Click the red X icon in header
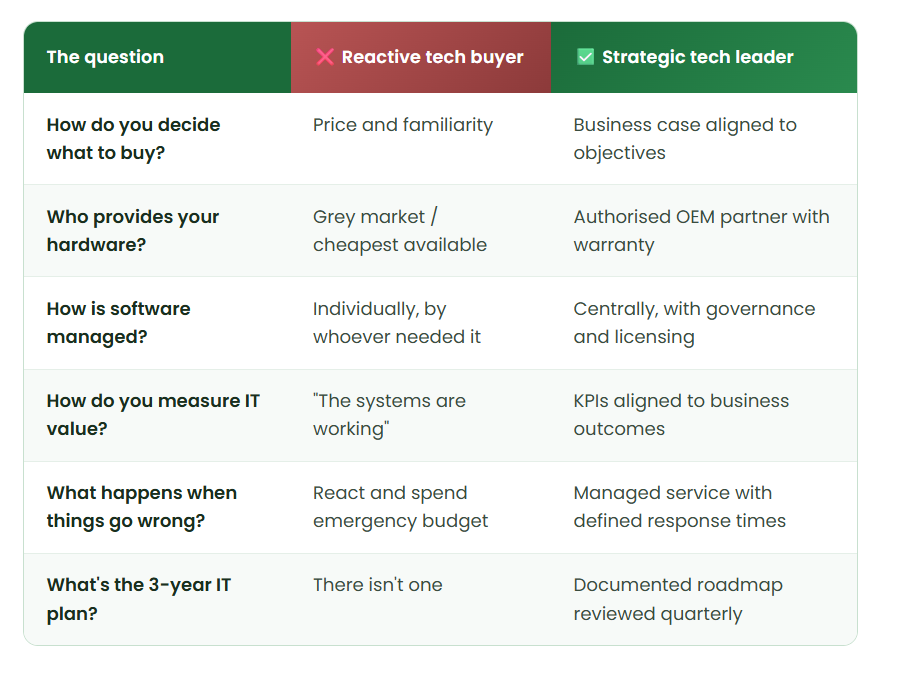The image size is (908, 675). pyautogui.click(x=325, y=57)
